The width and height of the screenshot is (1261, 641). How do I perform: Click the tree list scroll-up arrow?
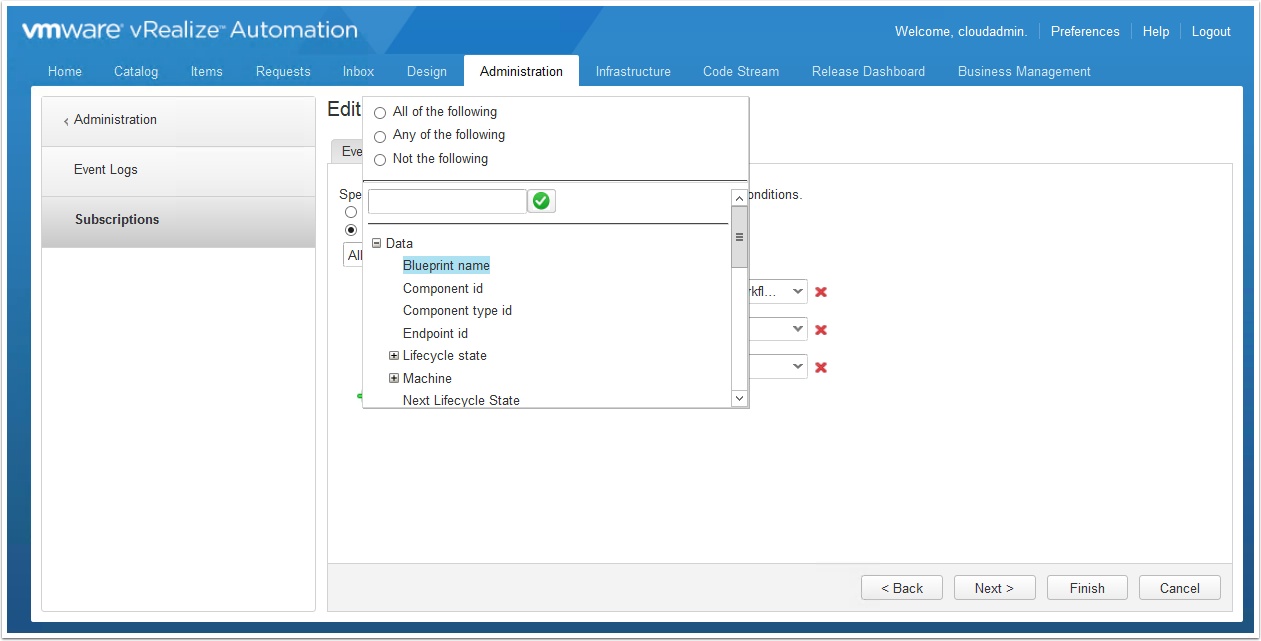740,198
